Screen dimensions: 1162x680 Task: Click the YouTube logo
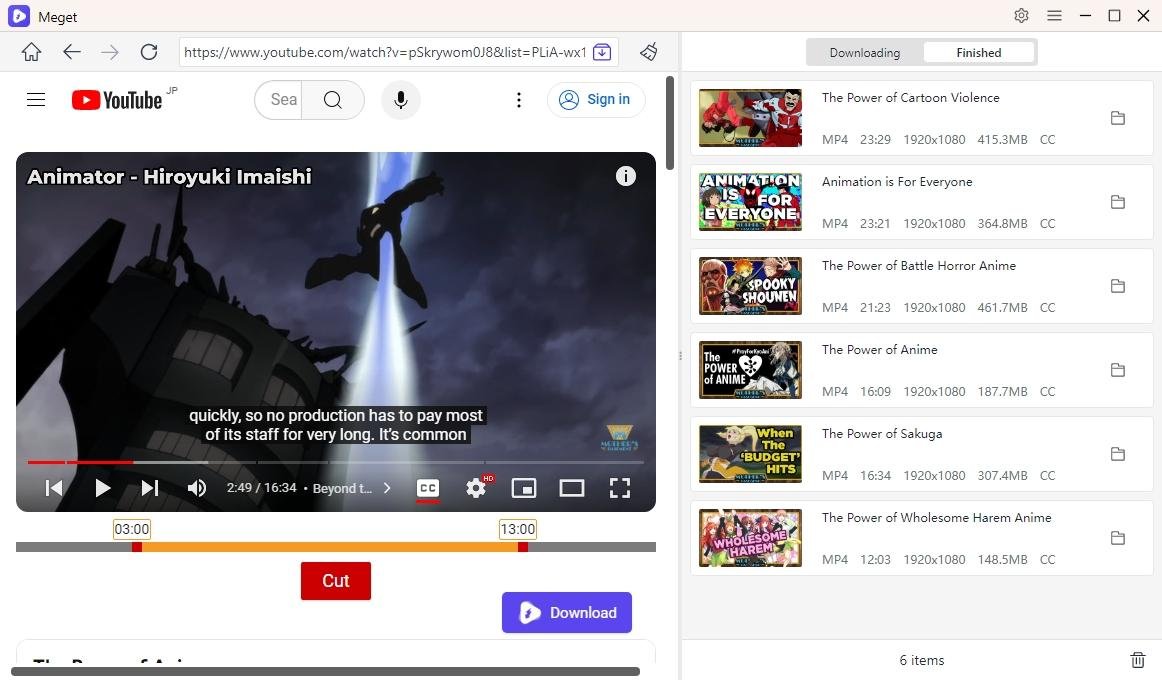point(117,100)
